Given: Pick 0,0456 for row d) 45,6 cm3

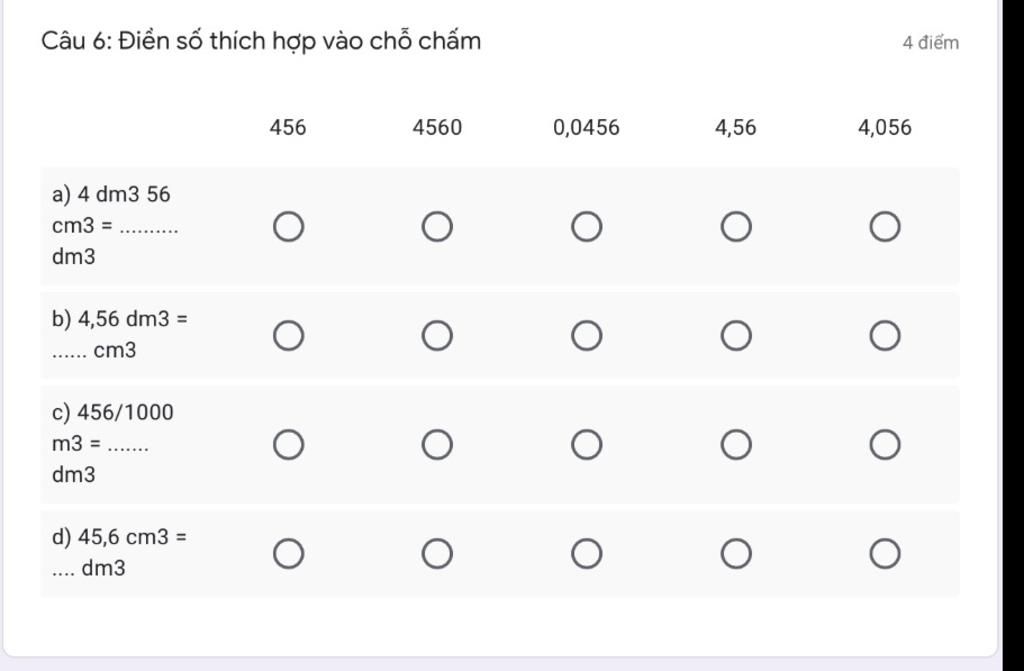Looking at the screenshot, I should pyautogui.click(x=586, y=554).
